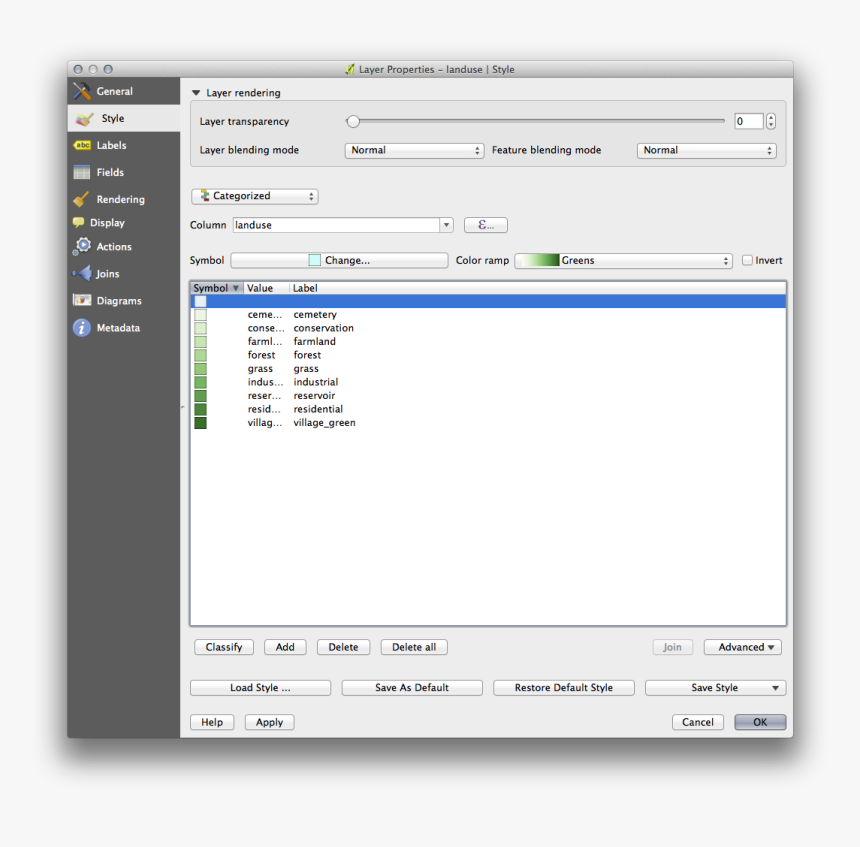This screenshot has height=847, width=860.
Task: Click the General wrench icon in sidebar
Action: tap(82, 92)
